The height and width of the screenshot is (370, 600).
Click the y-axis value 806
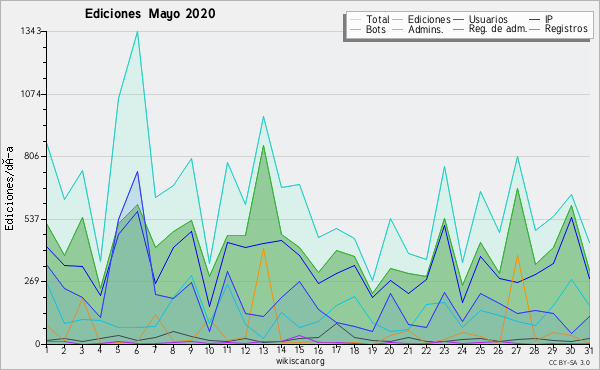point(32,156)
